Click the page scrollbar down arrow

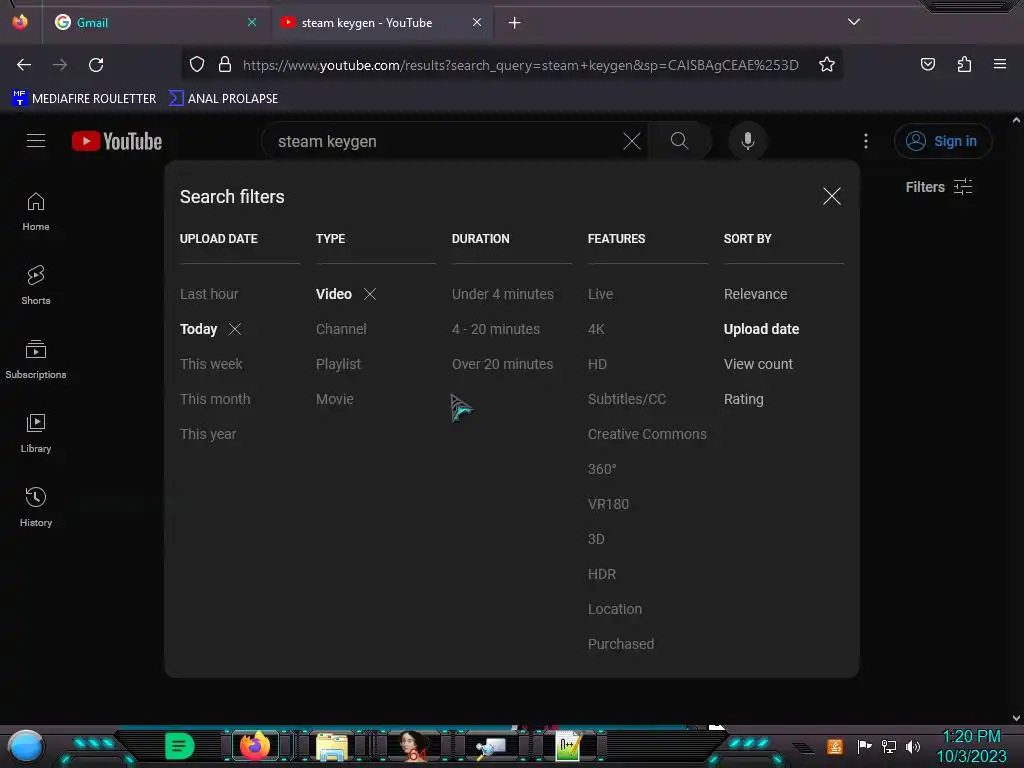1016,718
